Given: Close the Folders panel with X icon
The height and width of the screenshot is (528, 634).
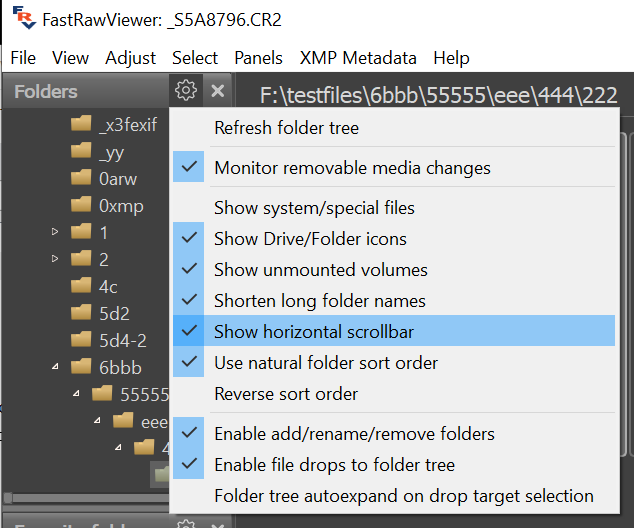Looking at the screenshot, I should click(218, 91).
